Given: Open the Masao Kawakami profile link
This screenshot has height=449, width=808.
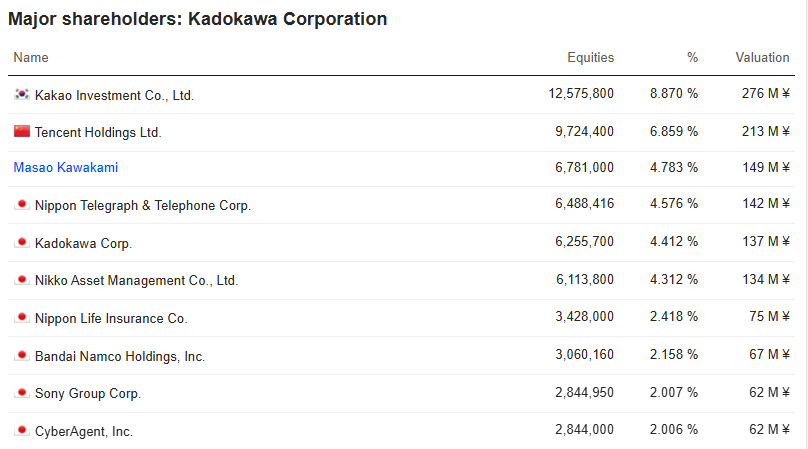Looking at the screenshot, I should point(65,168).
